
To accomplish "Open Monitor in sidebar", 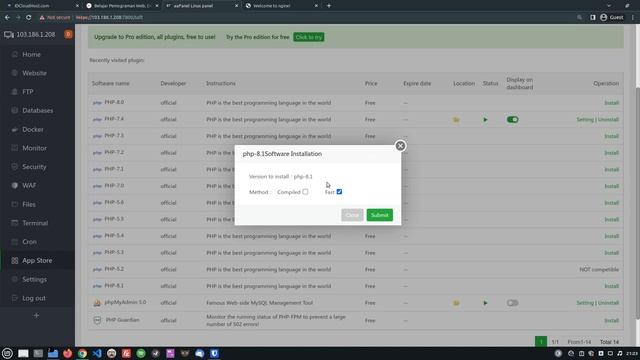I will pyautogui.click(x=34, y=148).
